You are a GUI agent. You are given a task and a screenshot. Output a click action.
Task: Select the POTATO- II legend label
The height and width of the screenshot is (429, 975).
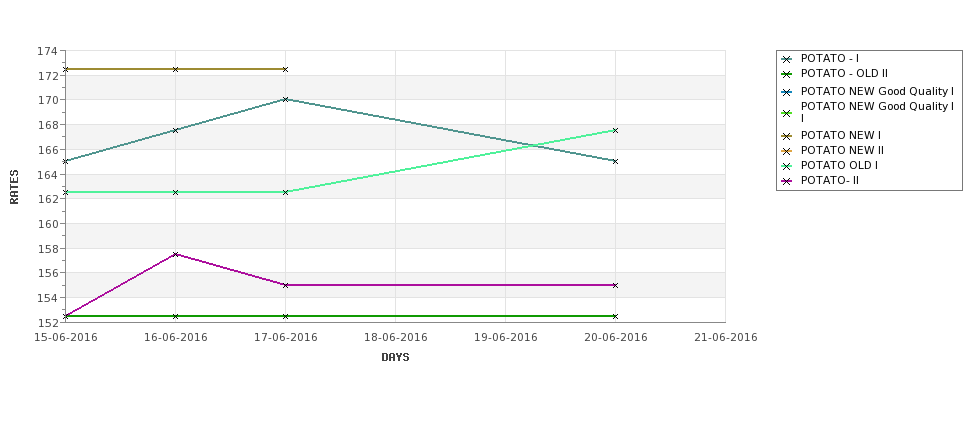tap(829, 180)
